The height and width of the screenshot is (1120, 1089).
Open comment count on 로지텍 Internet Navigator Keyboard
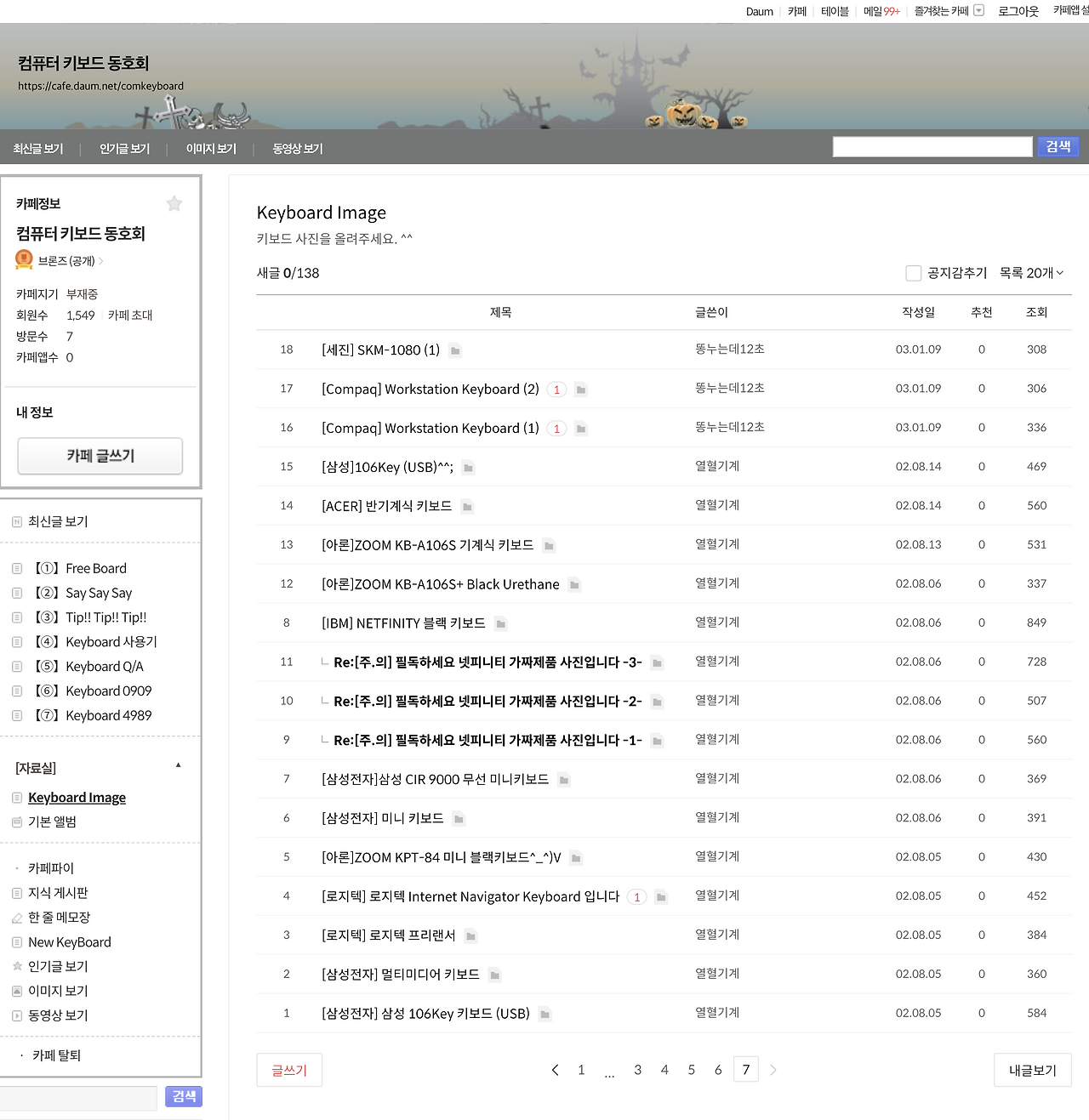coord(636,897)
